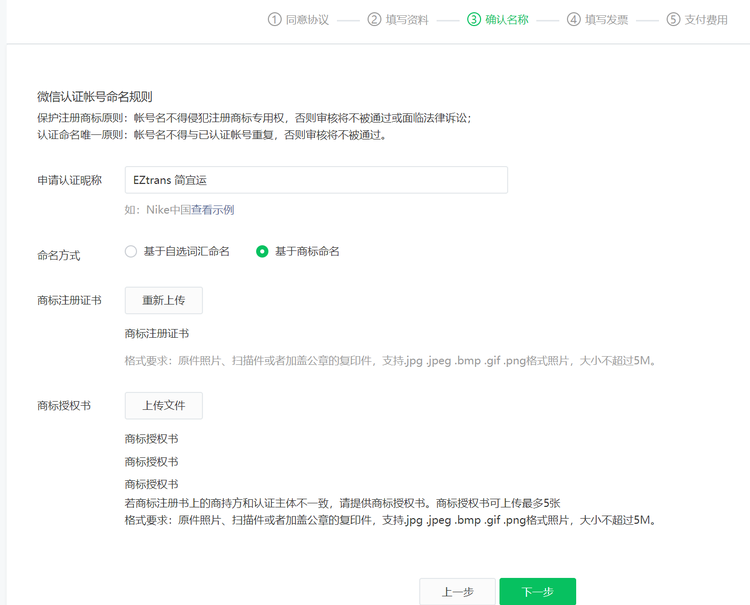Go back with the 上一步 button
The height and width of the screenshot is (605, 750).
[x=457, y=592]
